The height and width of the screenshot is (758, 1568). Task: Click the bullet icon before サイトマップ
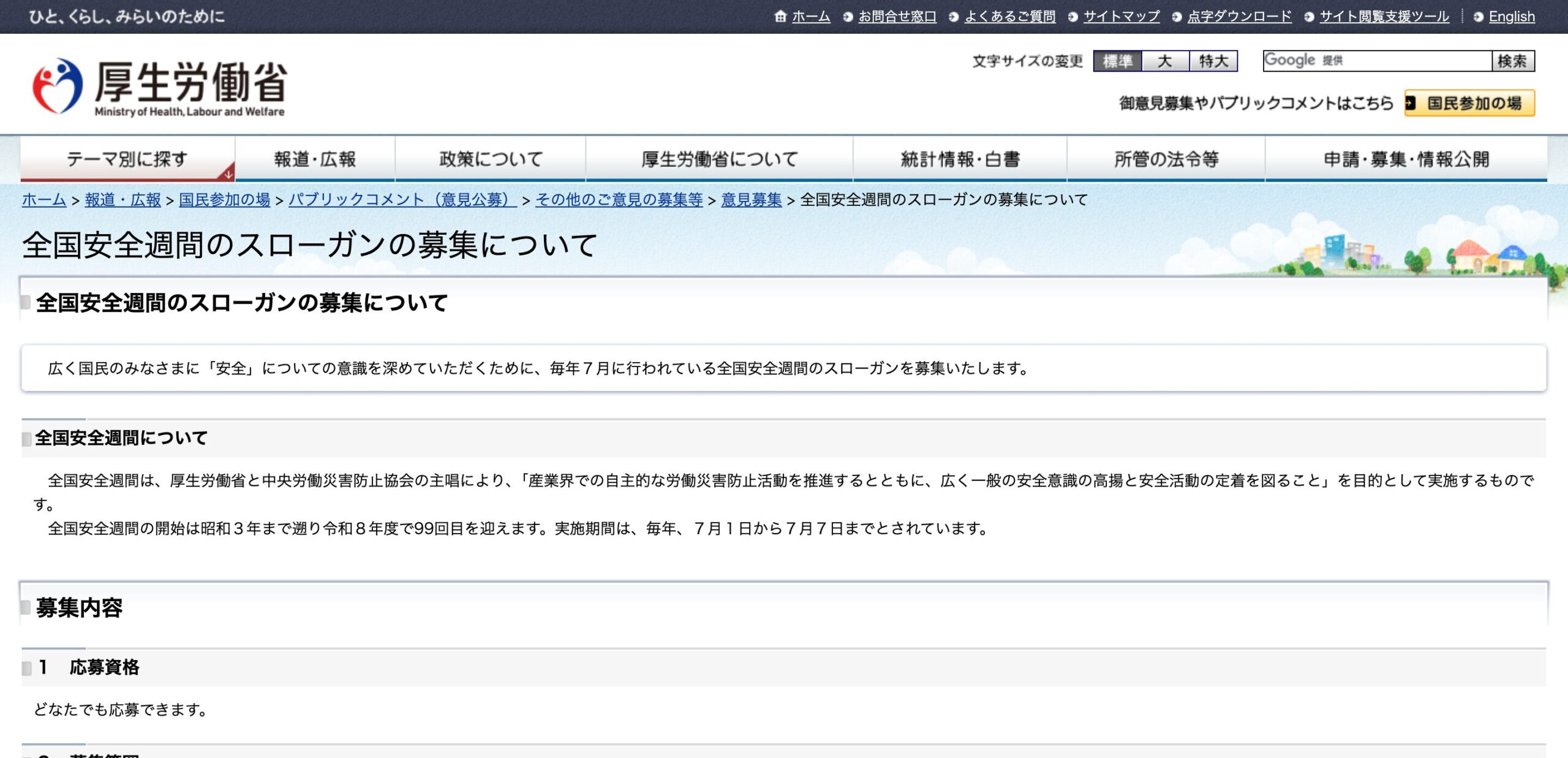pos(1072,17)
